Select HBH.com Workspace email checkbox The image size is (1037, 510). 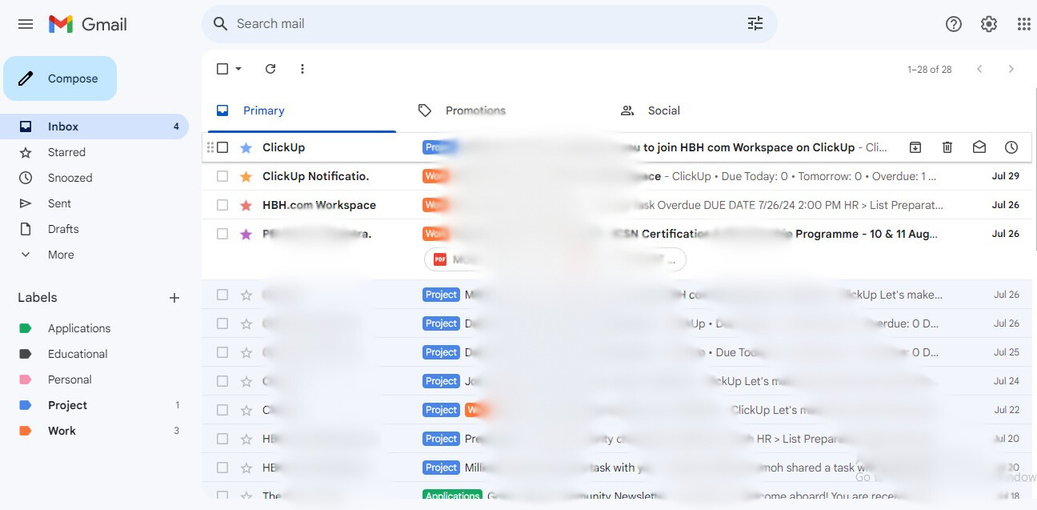(x=222, y=205)
